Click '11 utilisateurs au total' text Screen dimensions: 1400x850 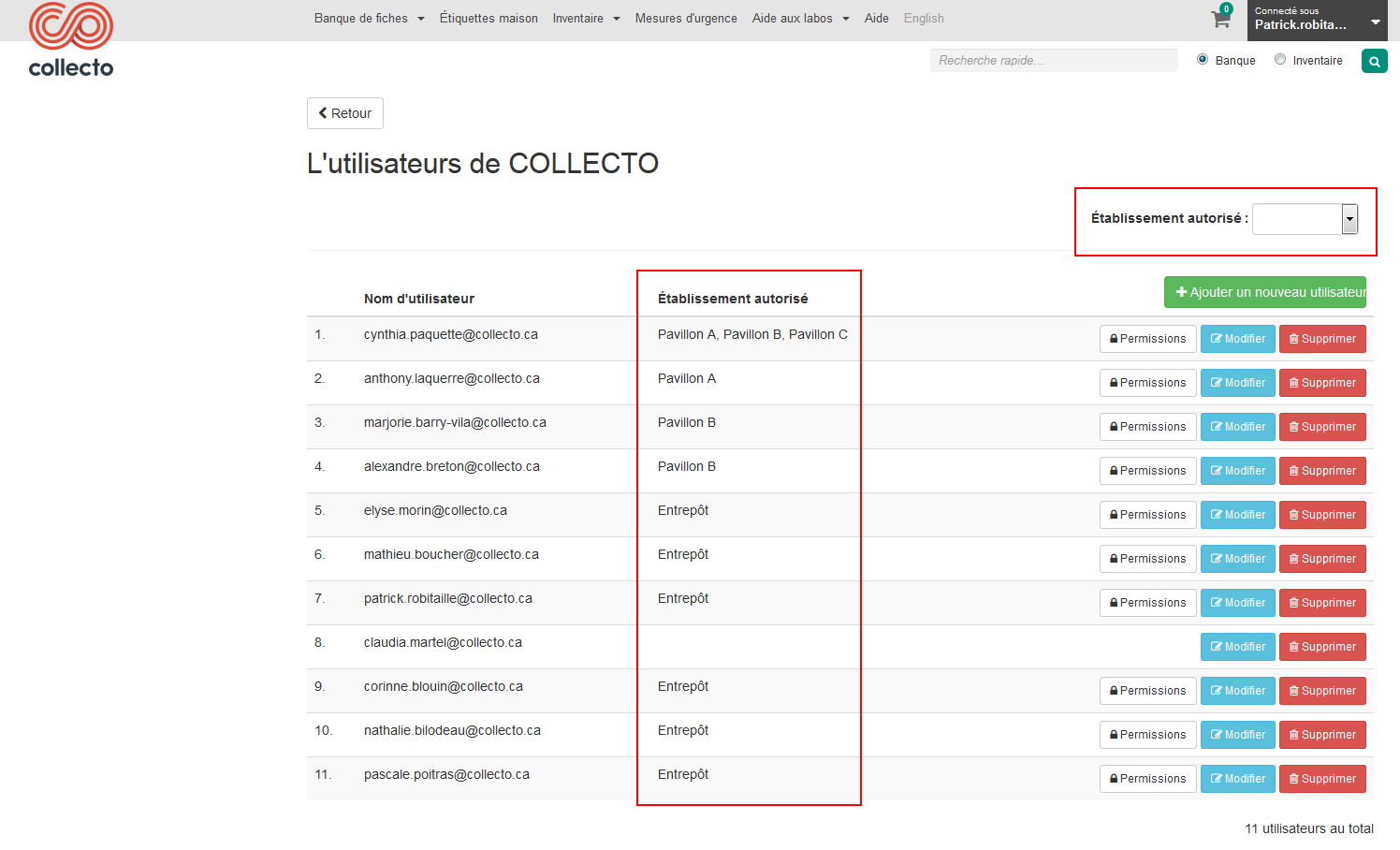1309,828
